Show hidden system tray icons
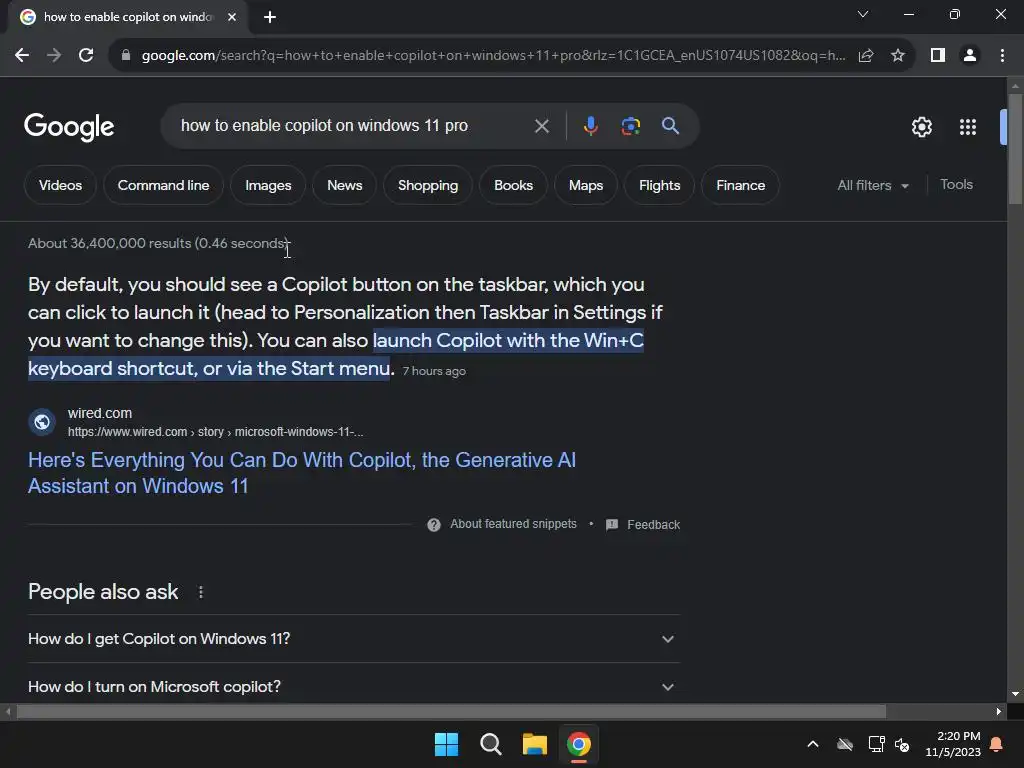Image resolution: width=1024 pixels, height=768 pixels. point(813,744)
